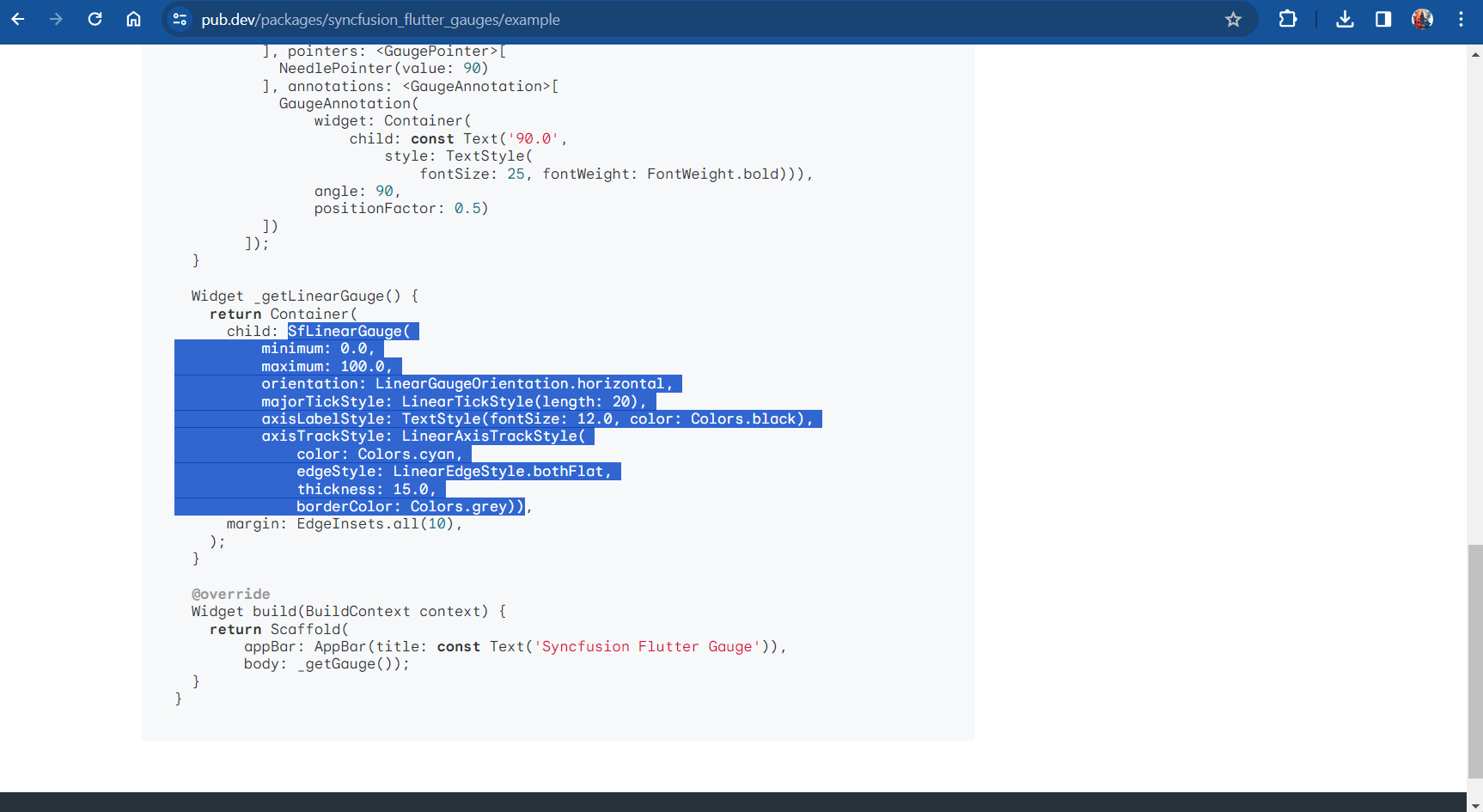The image size is (1483, 812).
Task: Click the vertical scrollbar thumb
Action: [x=1475, y=660]
